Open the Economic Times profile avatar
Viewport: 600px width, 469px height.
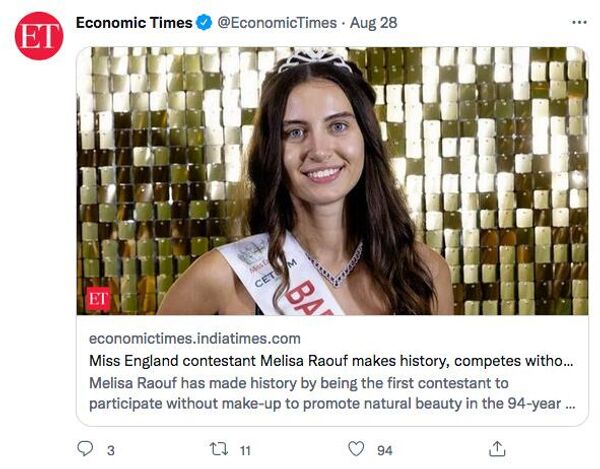coord(39,37)
